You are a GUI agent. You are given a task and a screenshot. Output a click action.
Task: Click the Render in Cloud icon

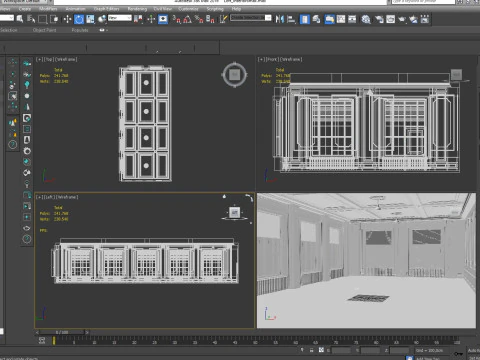[413, 19]
